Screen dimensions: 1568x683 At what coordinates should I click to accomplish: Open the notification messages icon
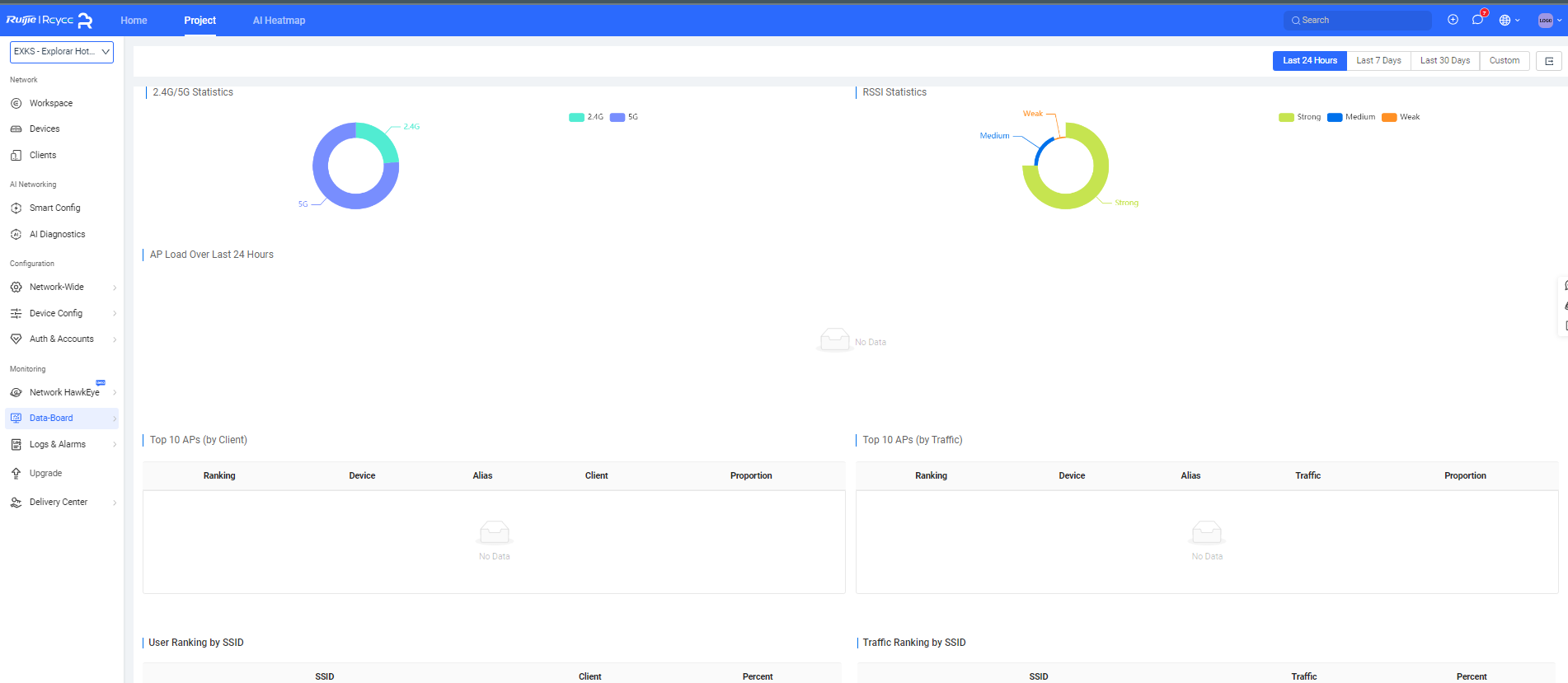1477,20
